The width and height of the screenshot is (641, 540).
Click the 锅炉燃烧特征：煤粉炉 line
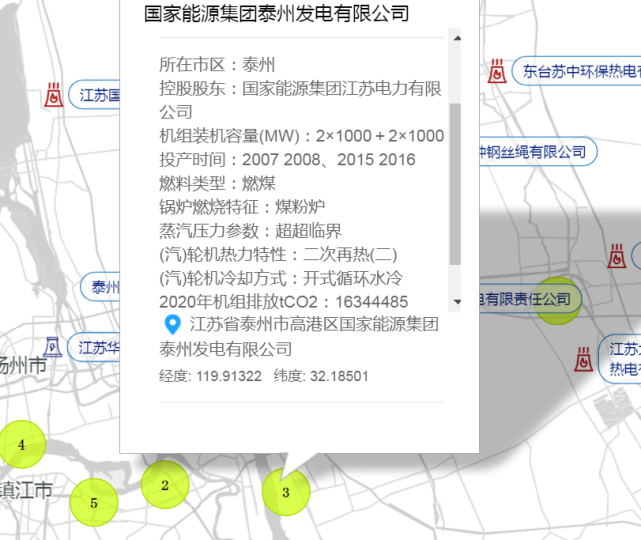242,207
